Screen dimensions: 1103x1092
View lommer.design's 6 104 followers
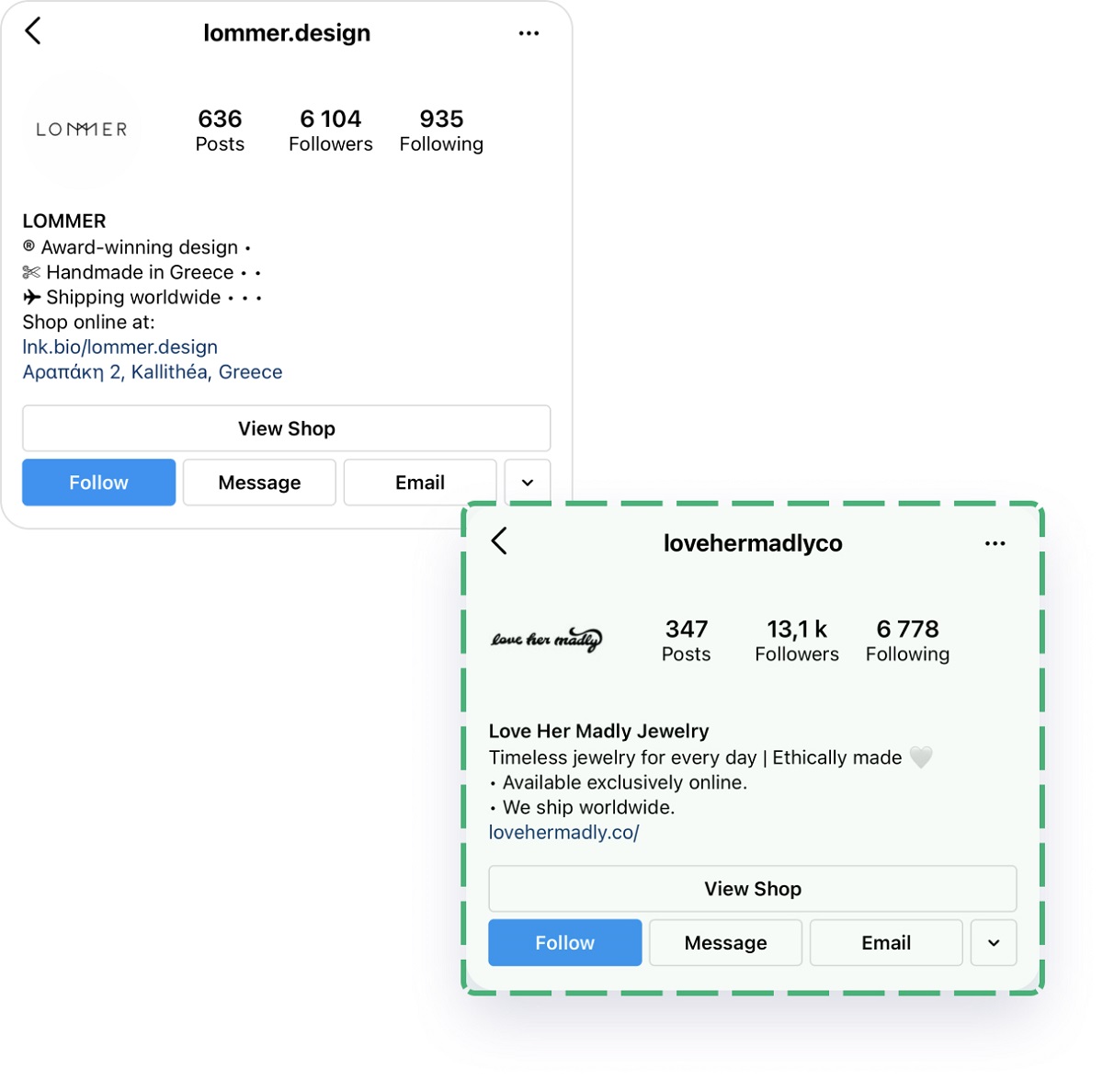331,131
